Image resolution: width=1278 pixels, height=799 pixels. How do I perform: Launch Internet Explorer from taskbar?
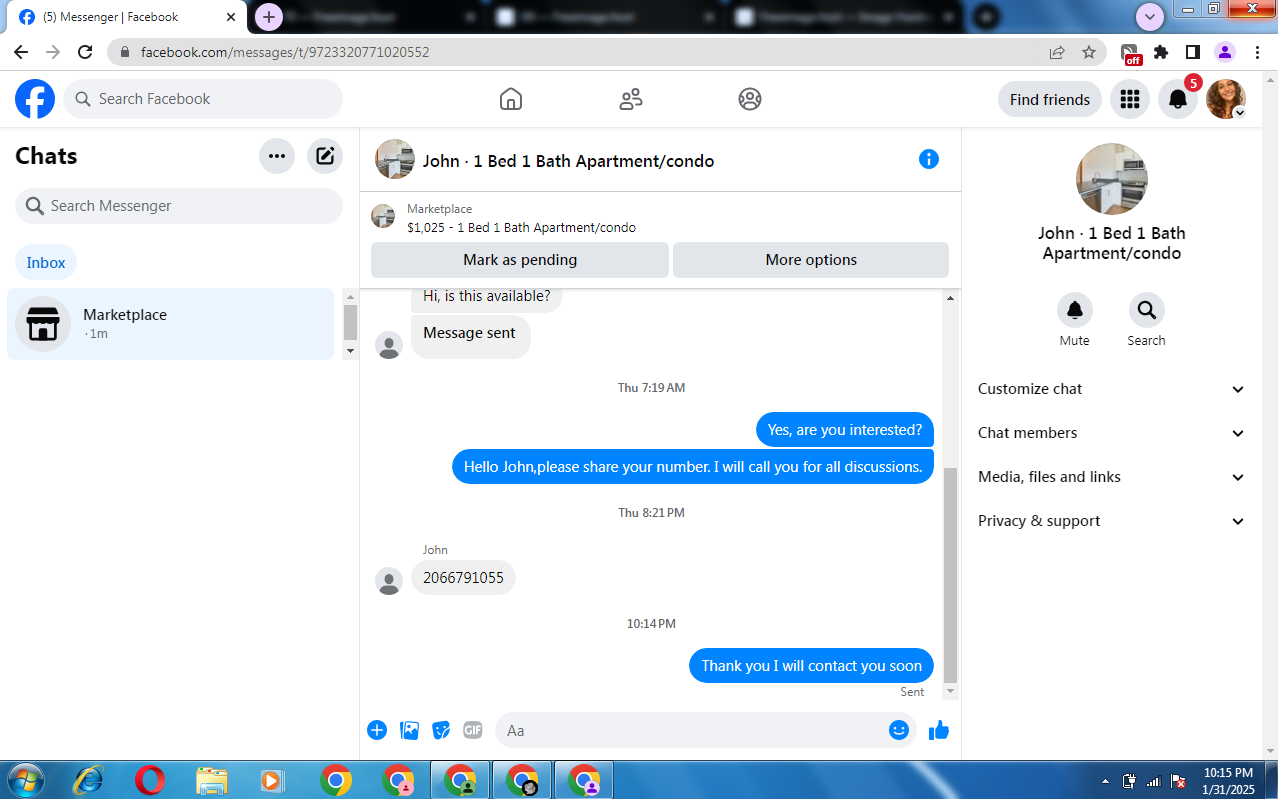[88, 780]
